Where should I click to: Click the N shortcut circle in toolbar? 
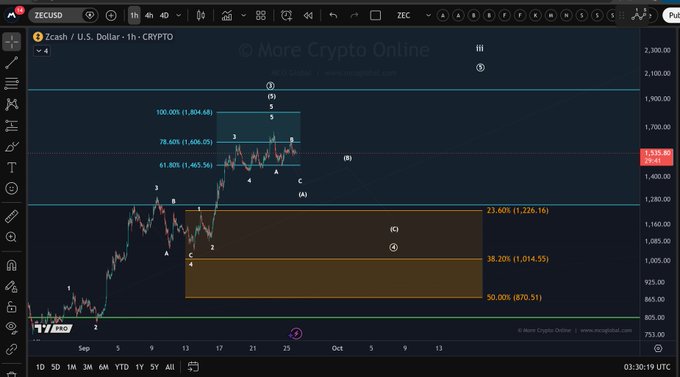coord(566,16)
